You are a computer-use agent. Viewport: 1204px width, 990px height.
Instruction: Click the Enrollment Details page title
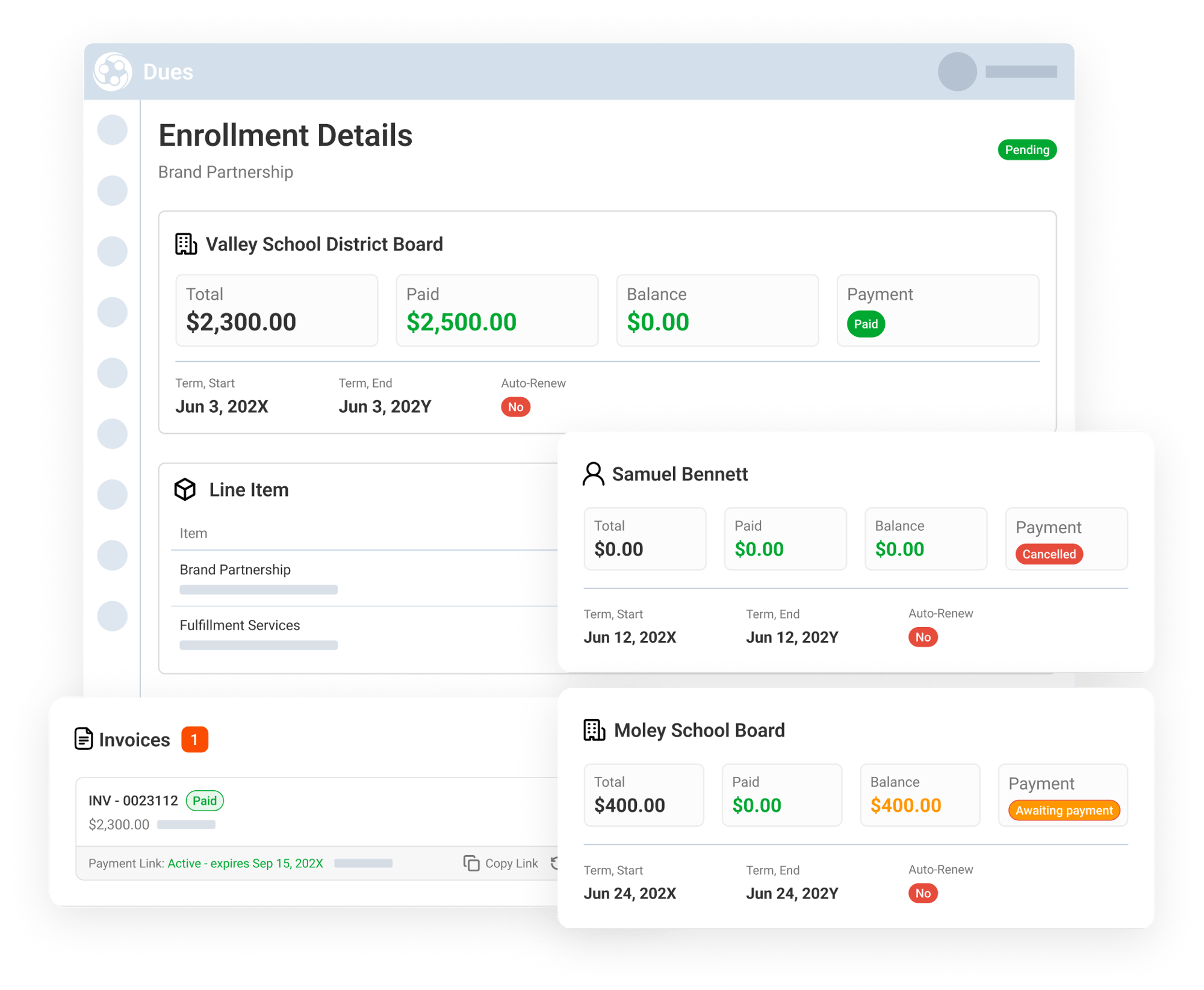click(x=285, y=135)
